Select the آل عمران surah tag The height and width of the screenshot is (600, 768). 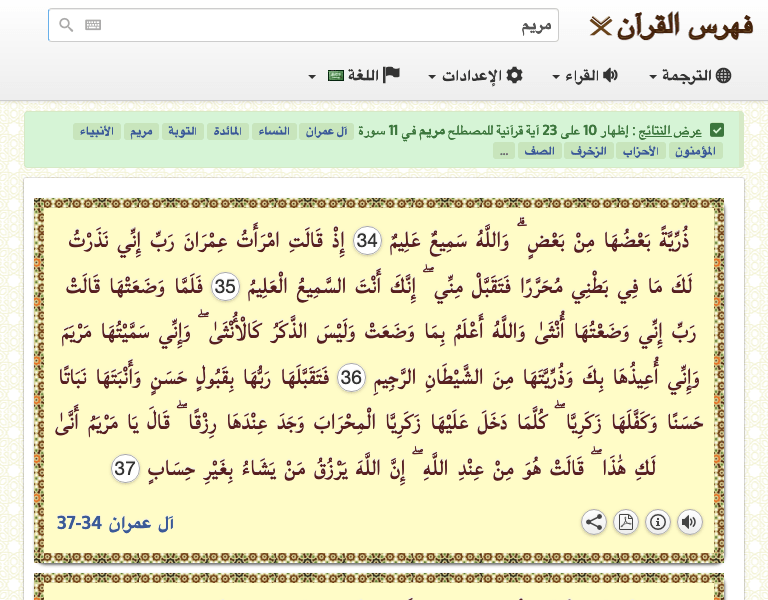tap(326, 131)
